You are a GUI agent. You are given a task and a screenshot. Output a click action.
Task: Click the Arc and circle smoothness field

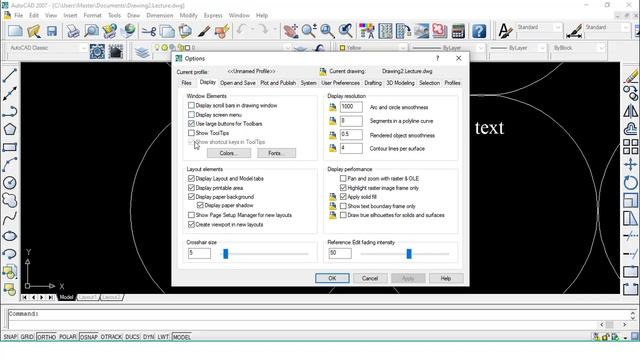(351, 107)
